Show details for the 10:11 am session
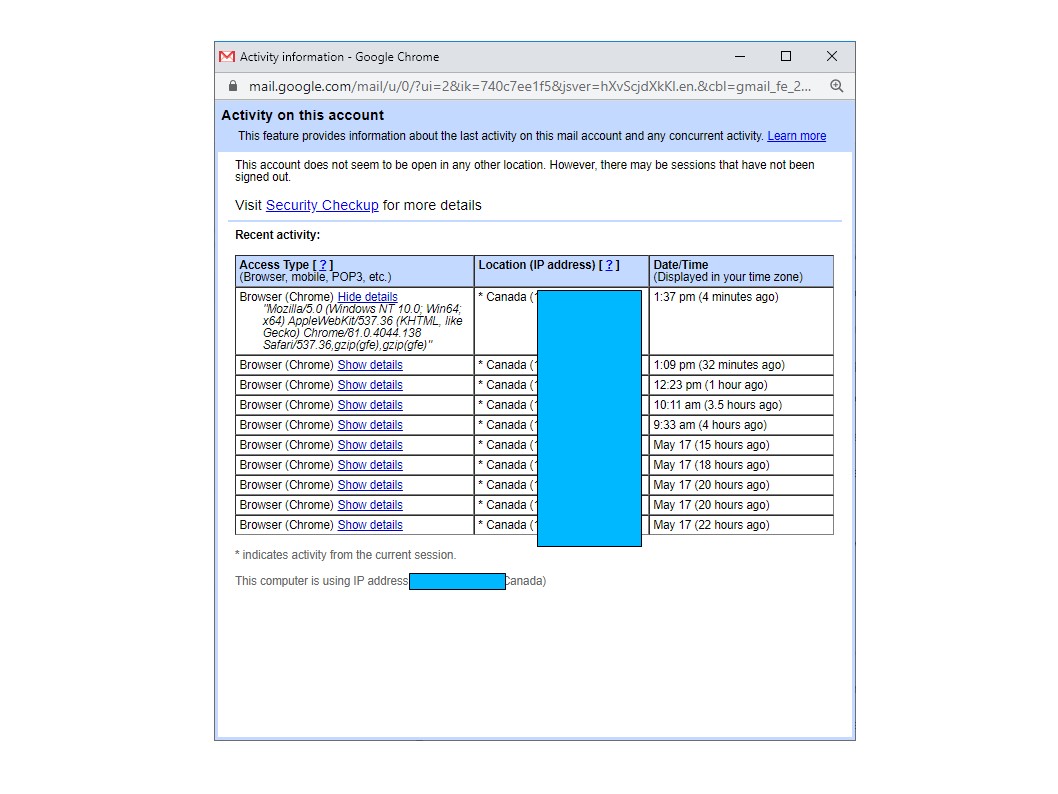This screenshot has width=1058, height=794. (x=370, y=405)
